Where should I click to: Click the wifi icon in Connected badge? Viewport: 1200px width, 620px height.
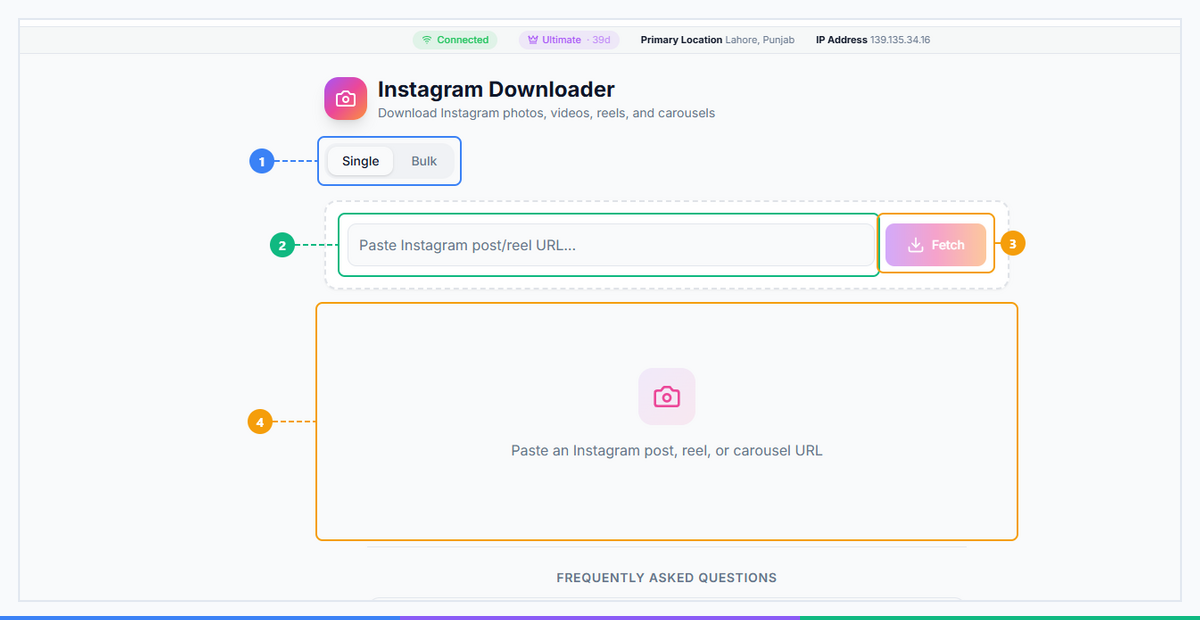click(x=427, y=40)
